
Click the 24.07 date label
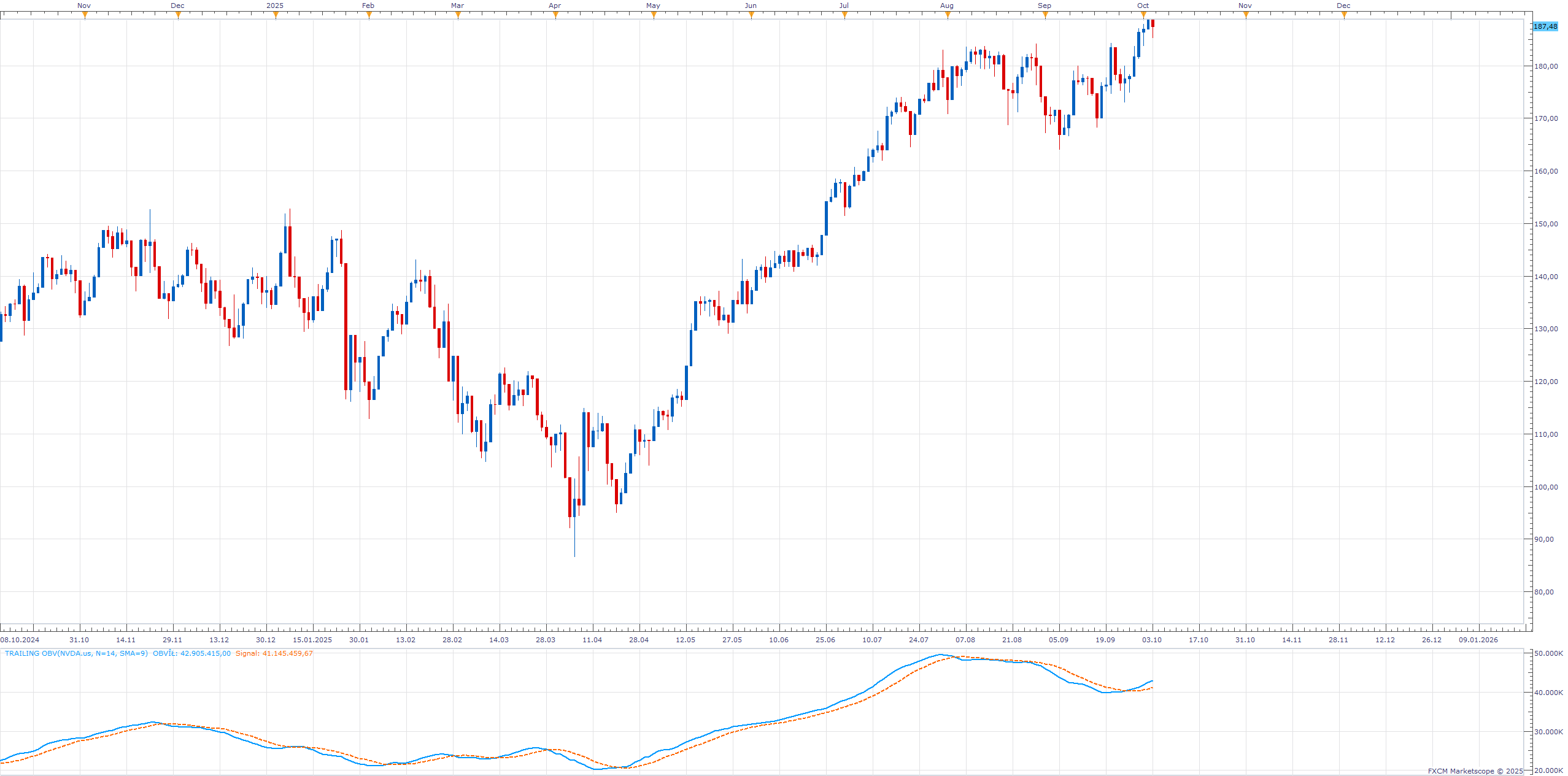pos(919,640)
